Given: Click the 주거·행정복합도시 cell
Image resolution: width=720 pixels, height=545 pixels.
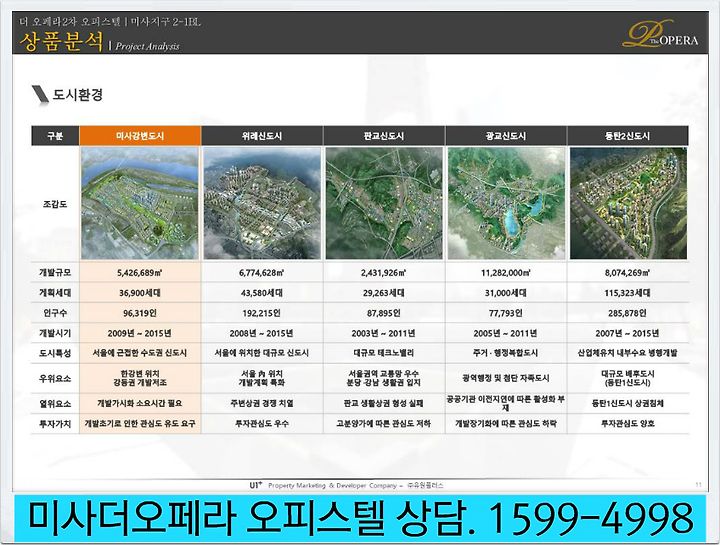Looking at the screenshot, I should pyautogui.click(x=506, y=353).
